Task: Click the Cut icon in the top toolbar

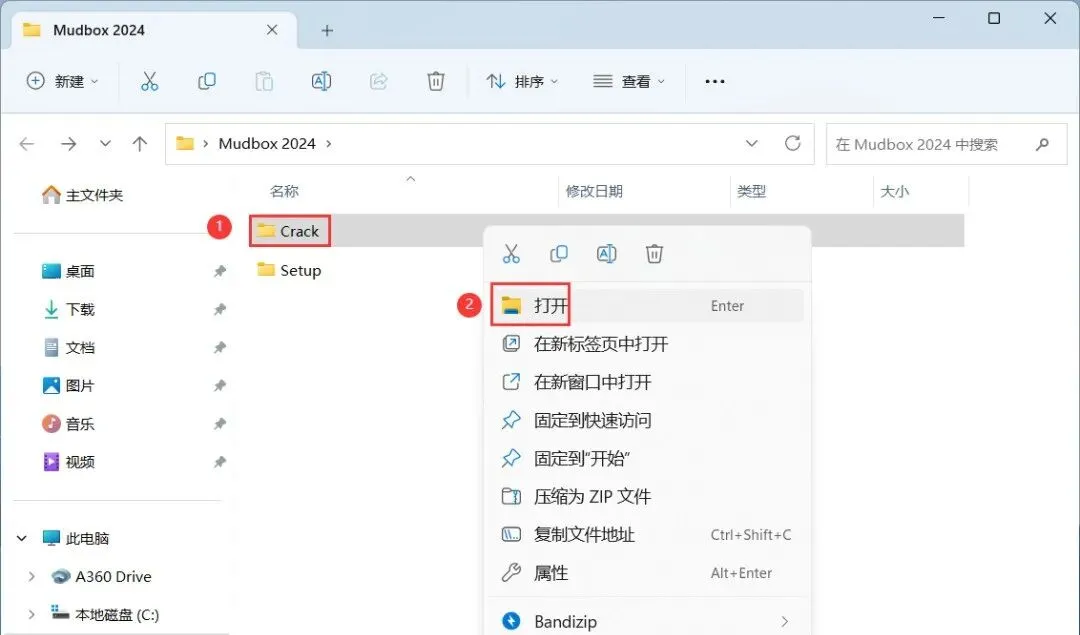Action: 149,81
